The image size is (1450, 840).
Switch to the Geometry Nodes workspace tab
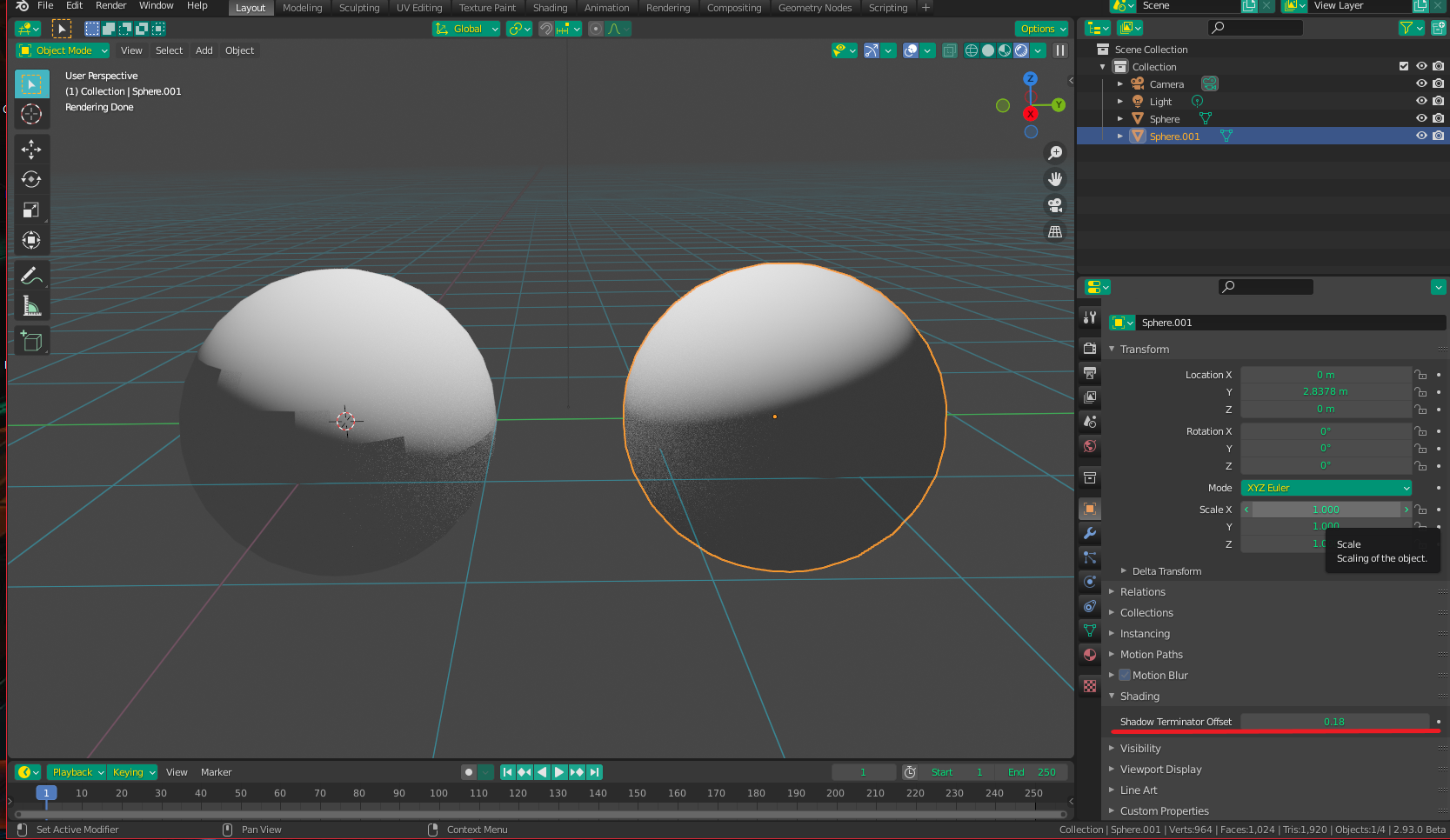coord(815,8)
